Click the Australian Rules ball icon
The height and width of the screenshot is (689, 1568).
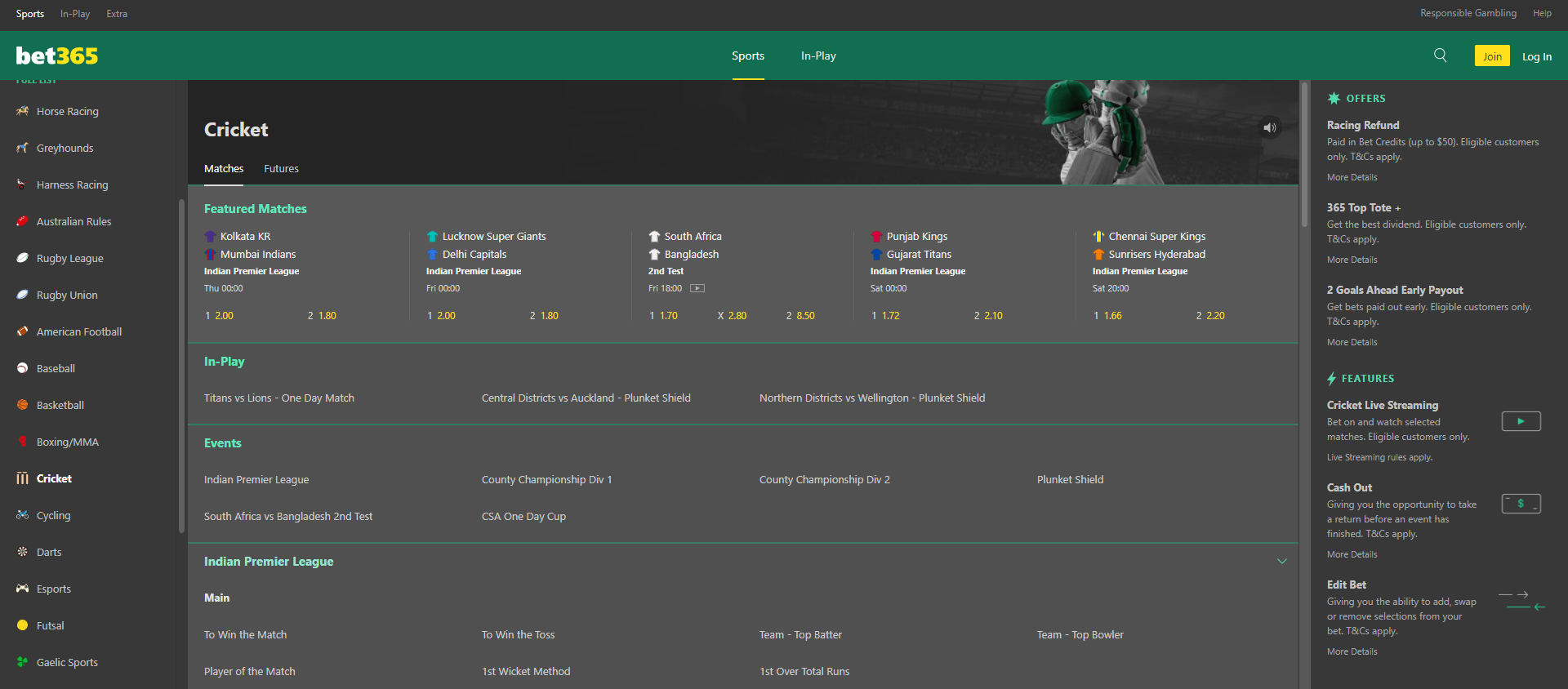click(x=22, y=221)
